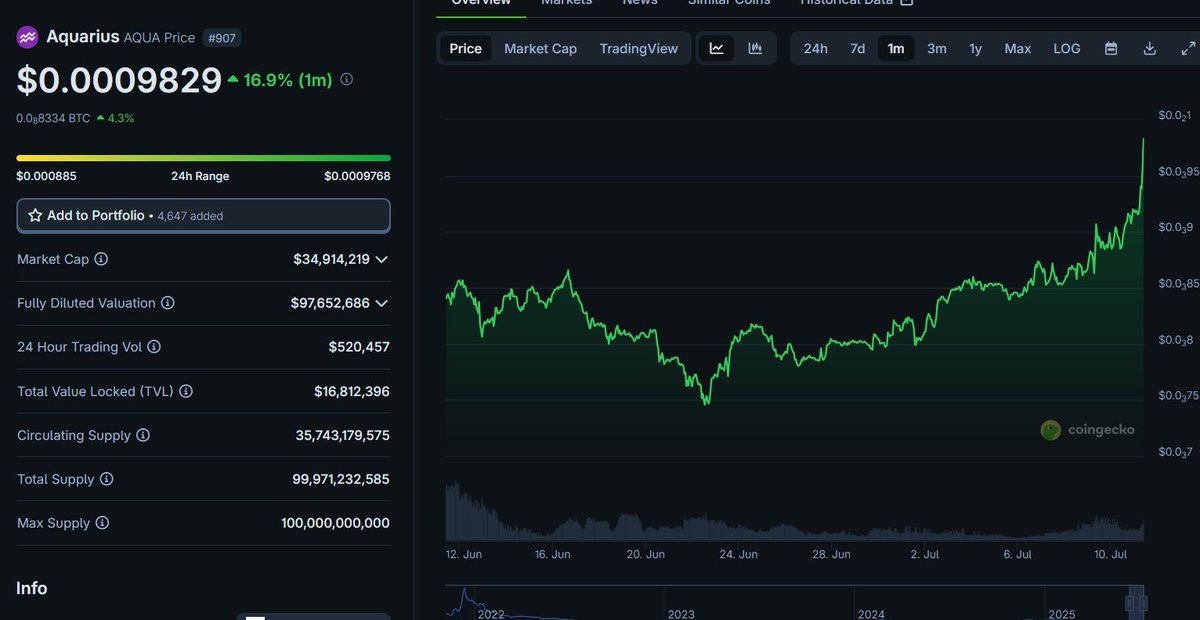Click the 24 Hour Trading Vol info icon
Viewport: 1200px width, 620px height.
coord(154,347)
